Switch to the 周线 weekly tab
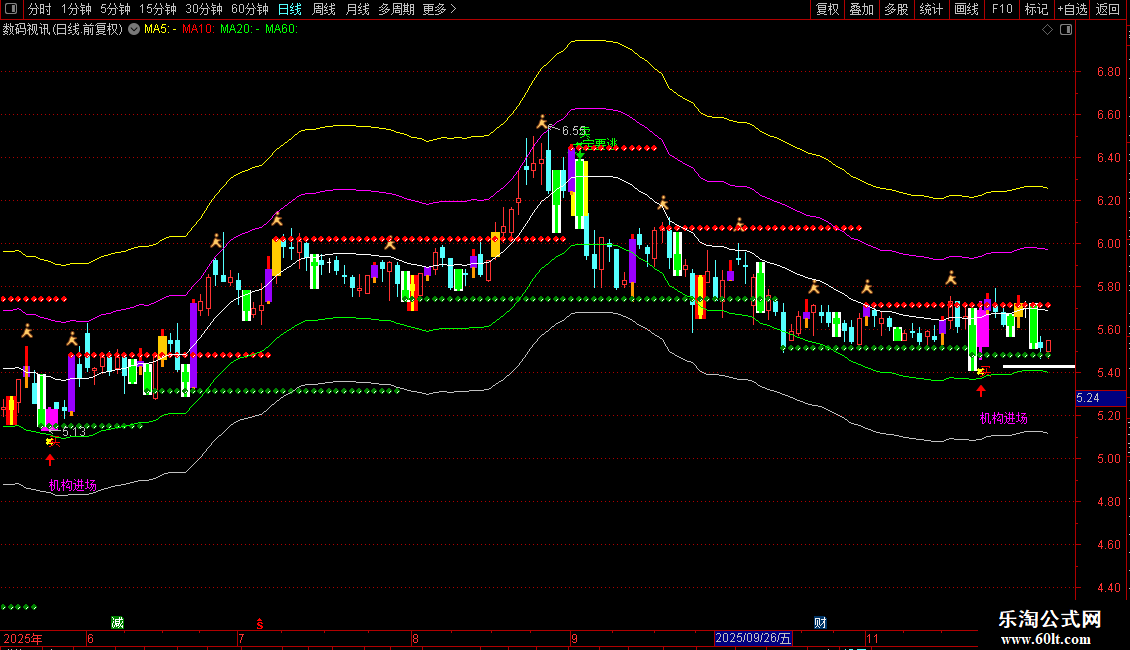1130x650 pixels. [324, 10]
